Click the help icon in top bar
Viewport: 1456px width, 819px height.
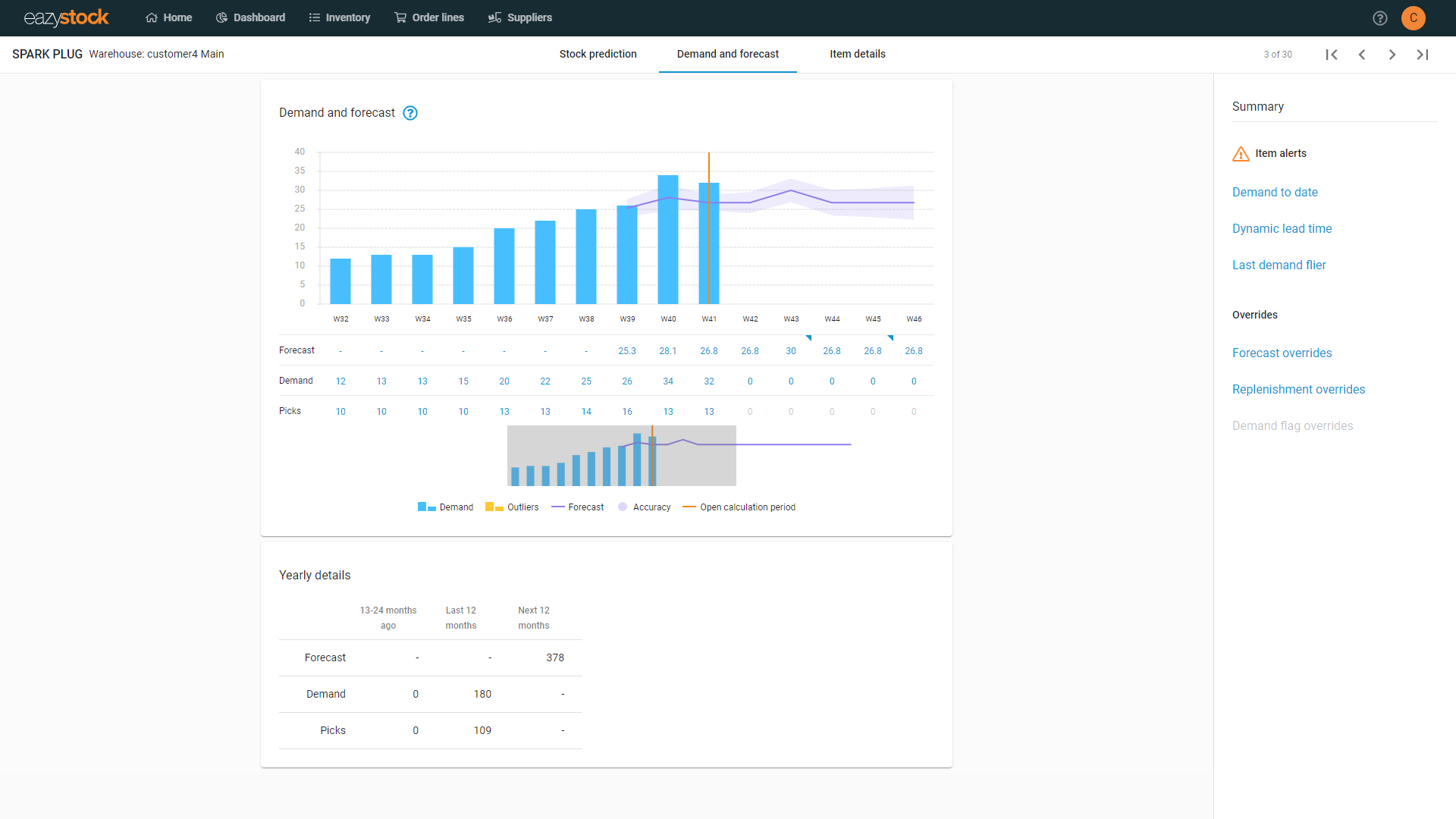point(1380,18)
